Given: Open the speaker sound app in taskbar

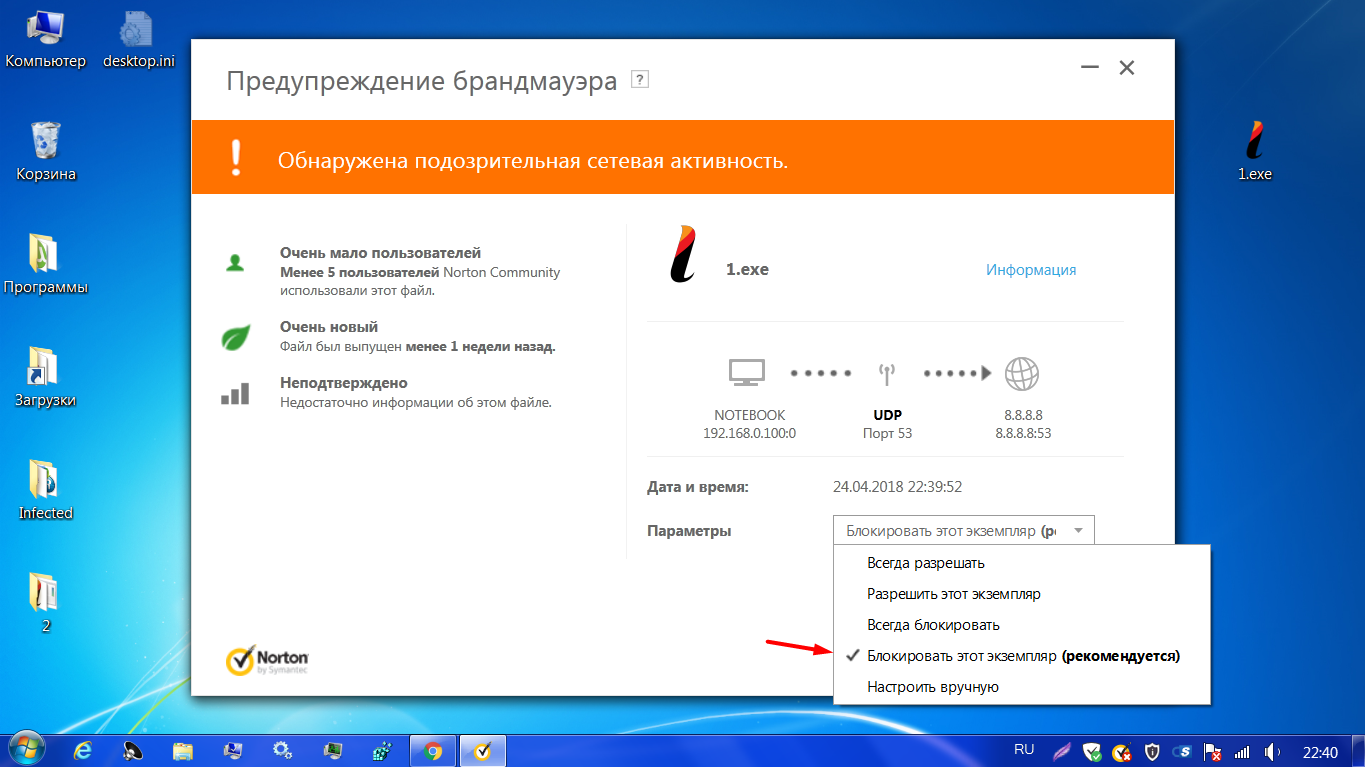Looking at the screenshot, I should (133, 751).
